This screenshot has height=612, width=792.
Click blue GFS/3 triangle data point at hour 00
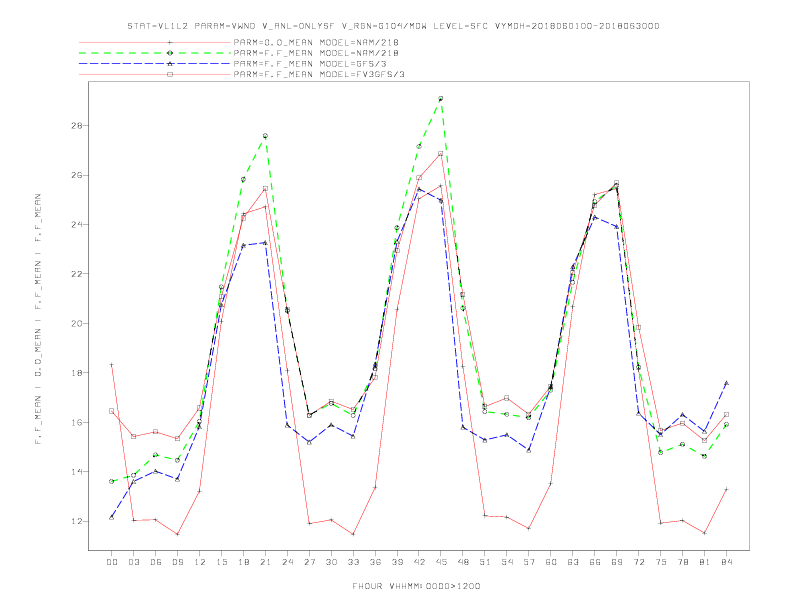tap(112, 517)
